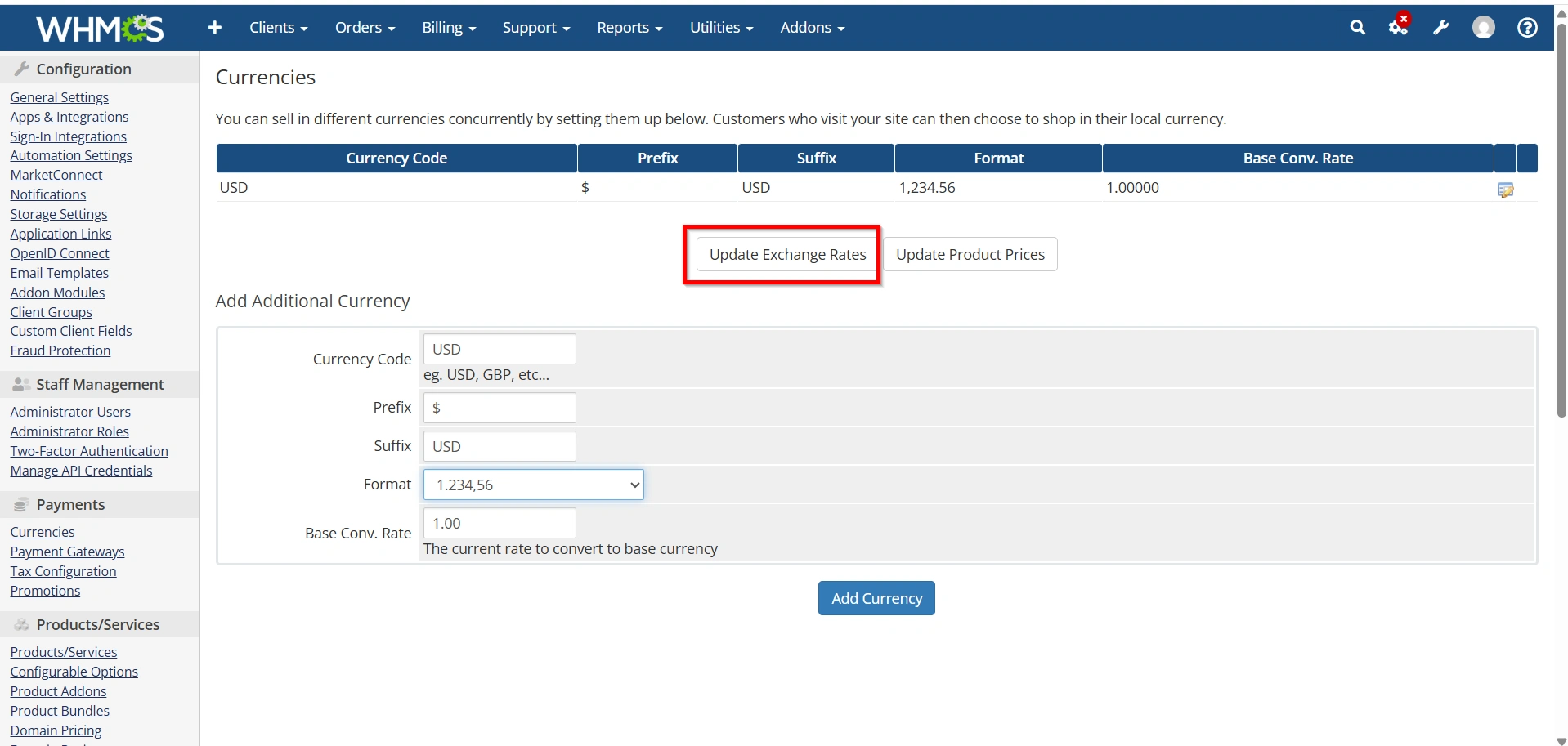Open the help question mark icon
Screen dimensions: 1568x746
point(1527,28)
